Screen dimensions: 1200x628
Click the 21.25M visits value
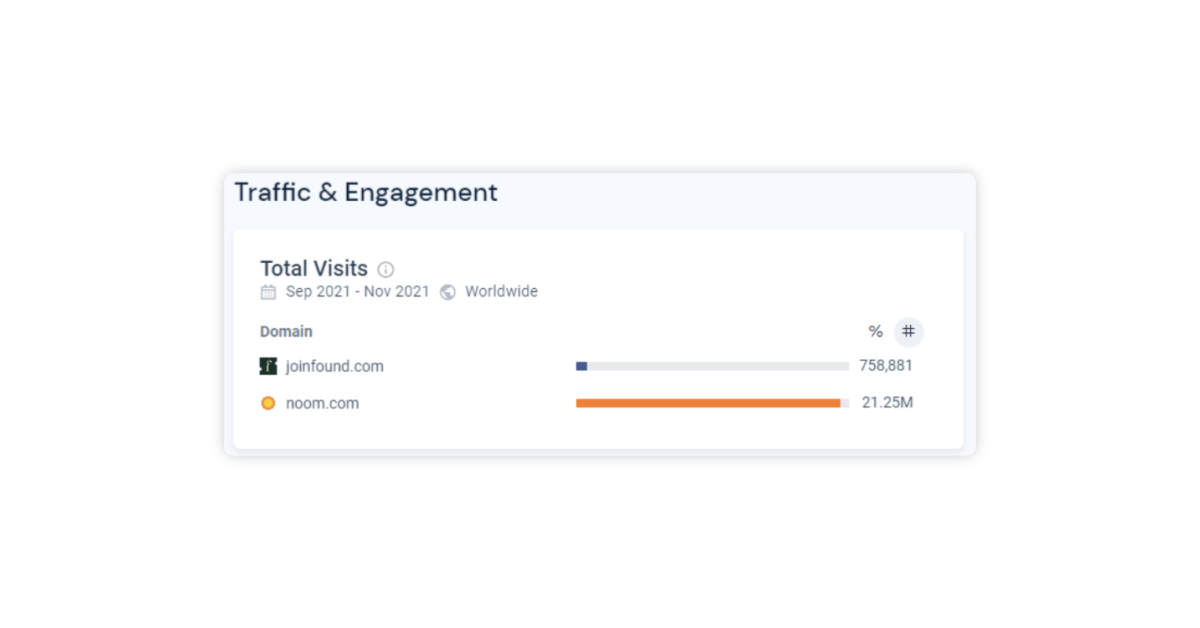click(887, 403)
